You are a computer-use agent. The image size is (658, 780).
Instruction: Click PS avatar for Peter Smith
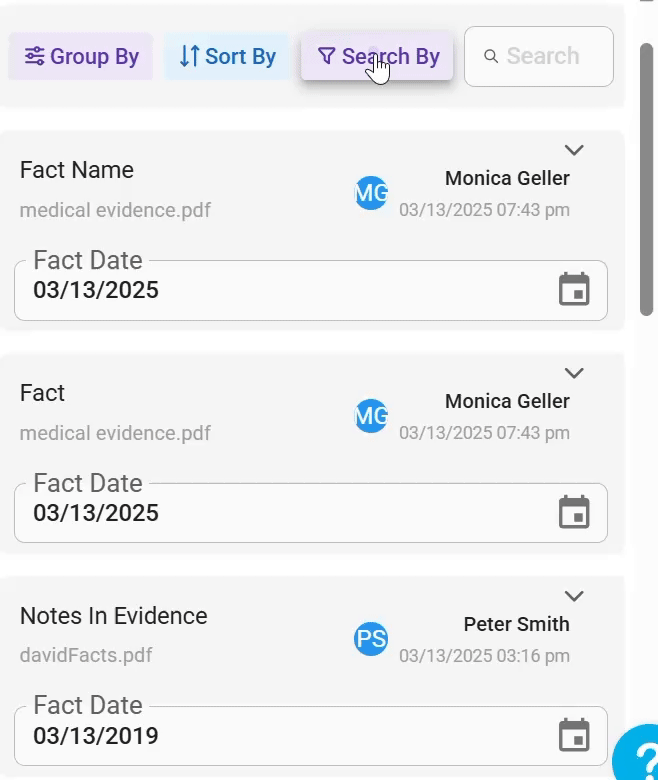(x=371, y=639)
